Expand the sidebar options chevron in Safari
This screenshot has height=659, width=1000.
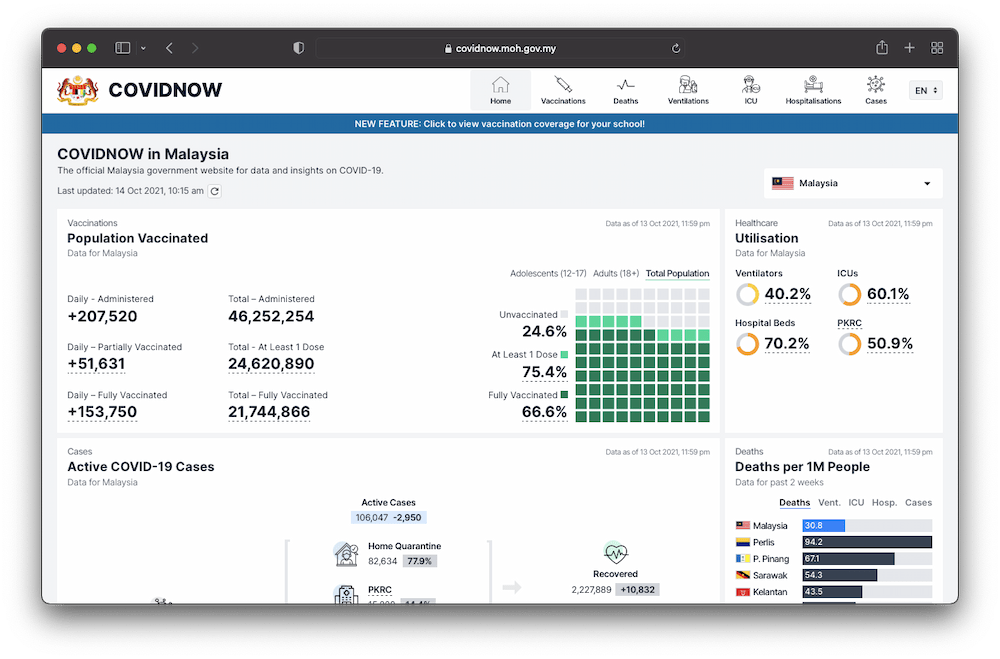click(143, 48)
